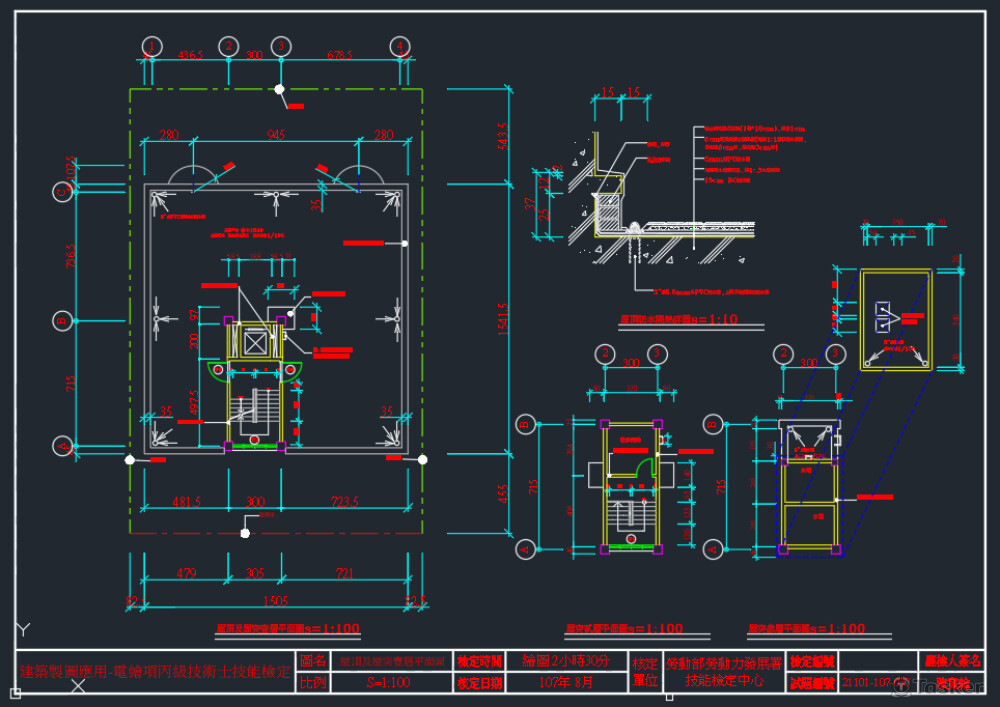This screenshot has height=707, width=1000.
Task: Select grid bubble 1 at the top
Action: pyautogui.click(x=152, y=46)
